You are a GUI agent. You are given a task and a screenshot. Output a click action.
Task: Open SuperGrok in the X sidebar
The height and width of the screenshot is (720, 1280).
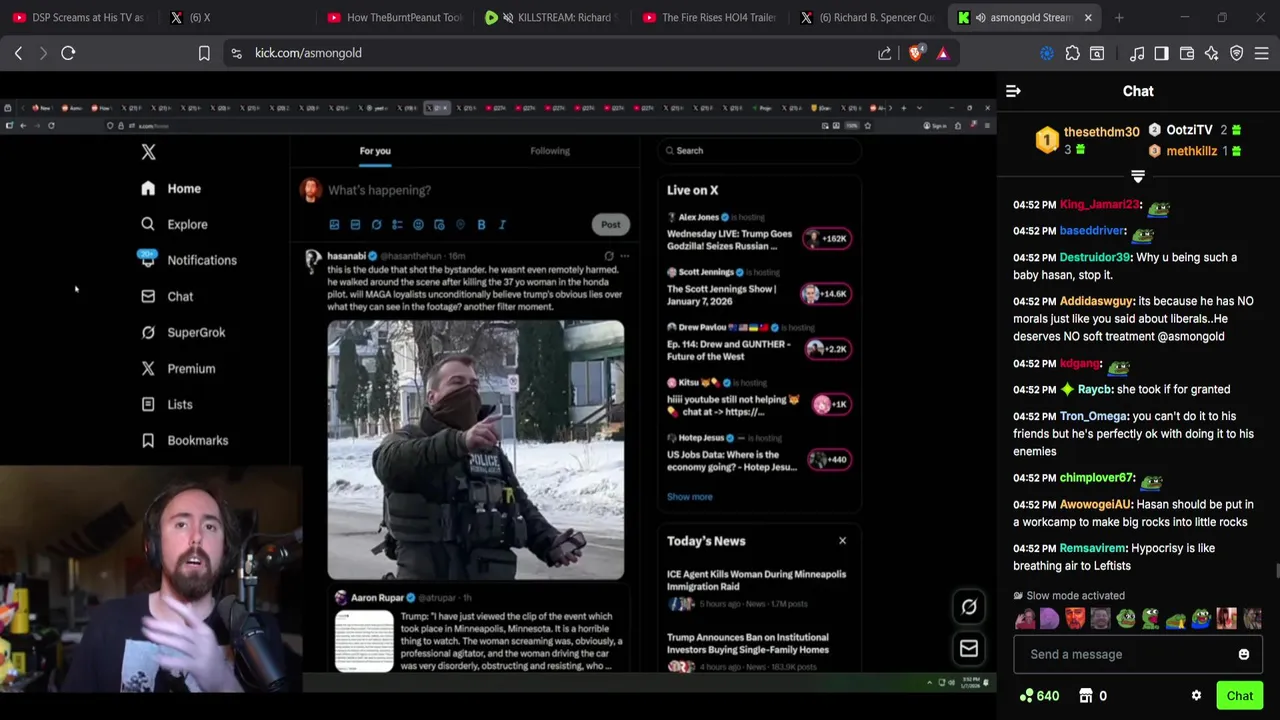[x=183, y=333]
